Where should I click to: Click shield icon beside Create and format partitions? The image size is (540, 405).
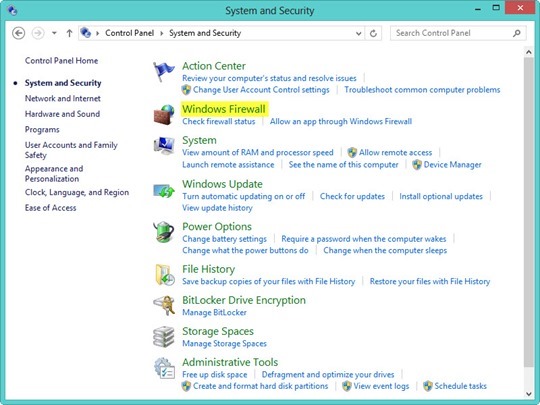point(186,386)
